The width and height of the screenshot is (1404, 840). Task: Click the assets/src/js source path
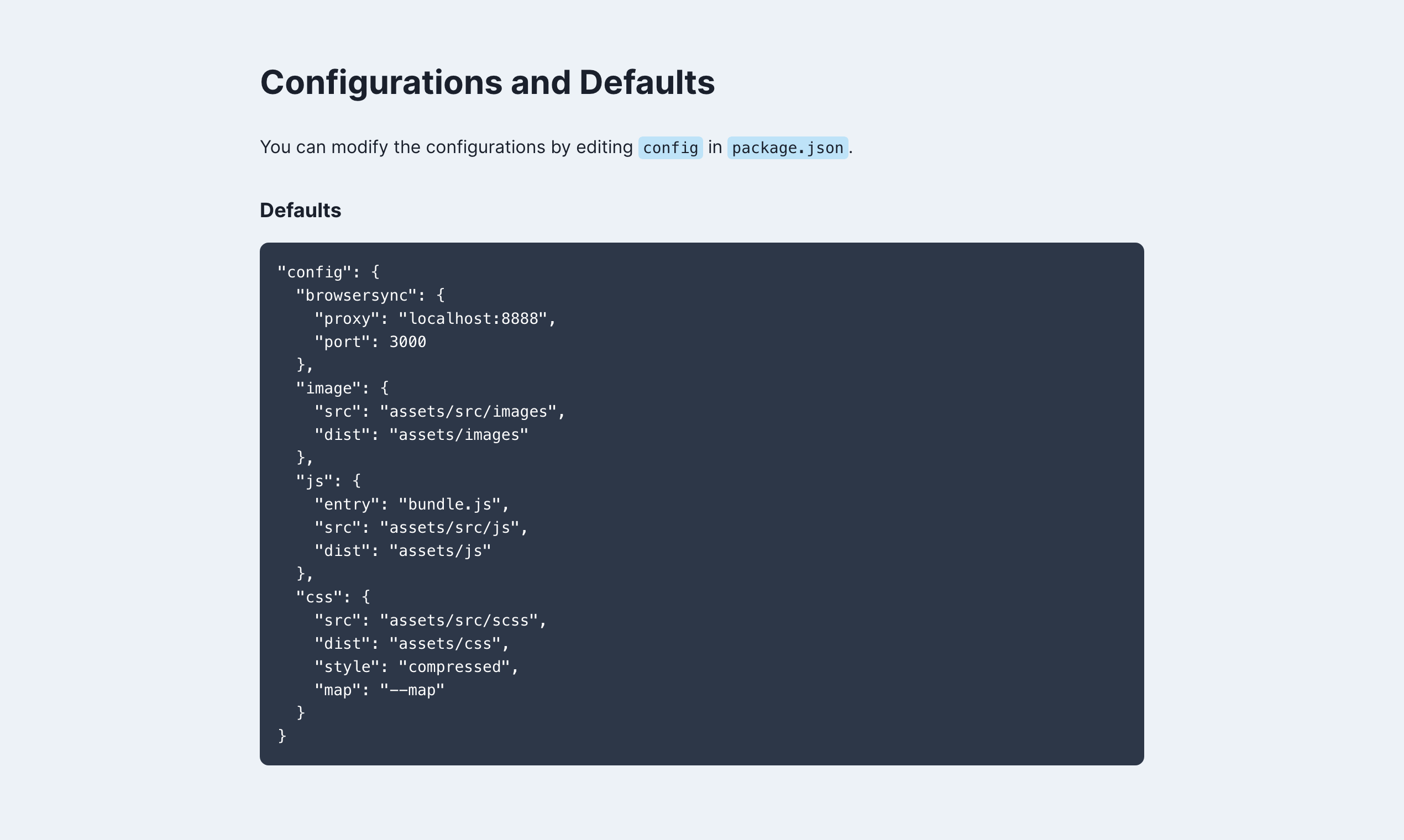coord(449,528)
